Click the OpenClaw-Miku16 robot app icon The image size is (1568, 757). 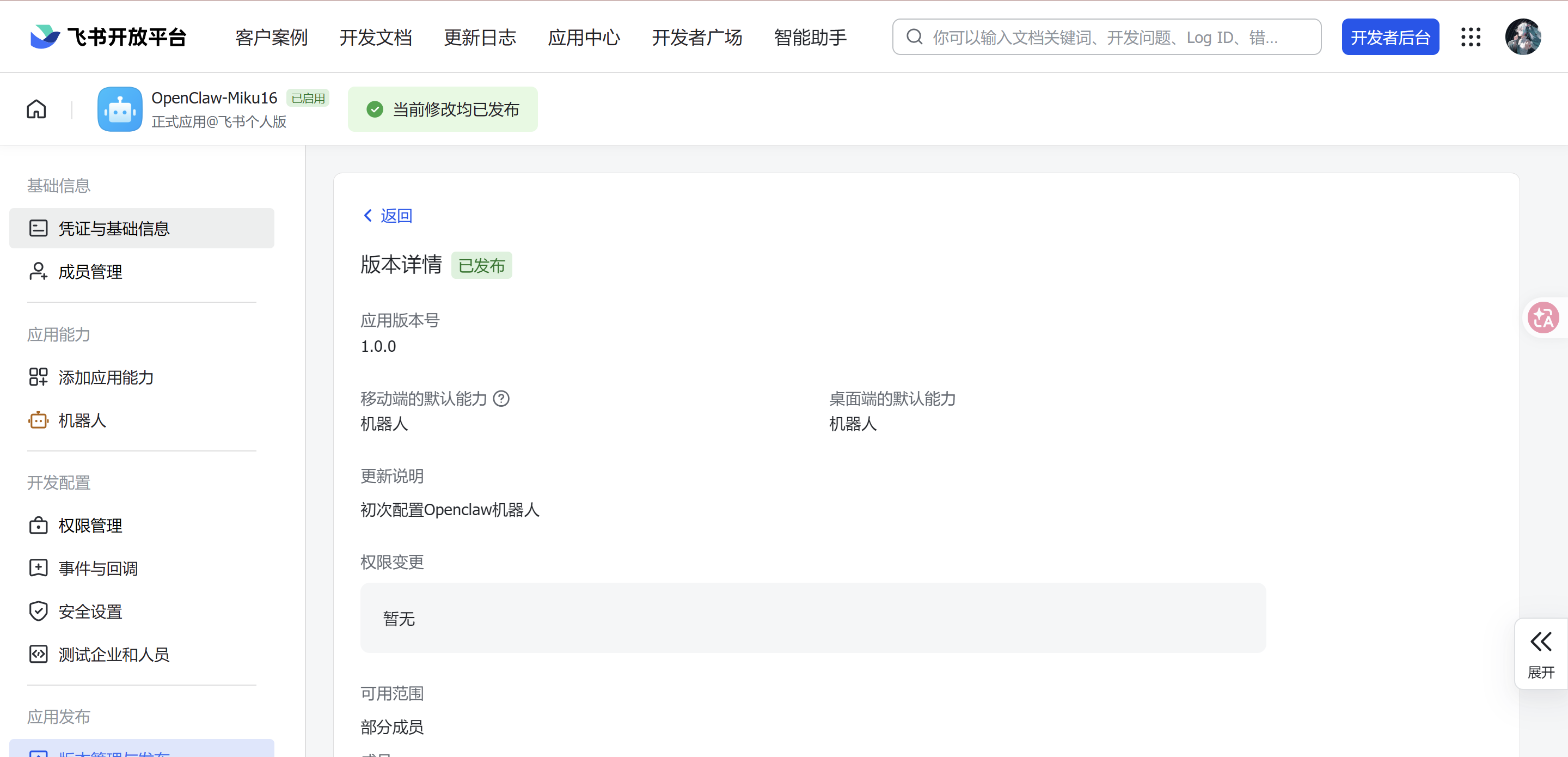click(120, 109)
